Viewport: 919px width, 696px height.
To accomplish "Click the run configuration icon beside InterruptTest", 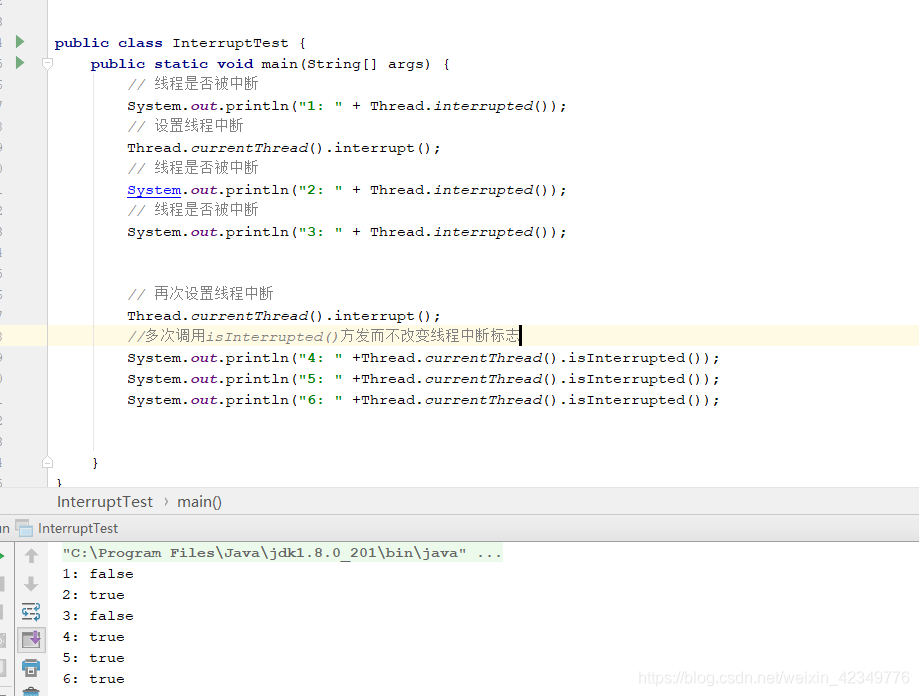I will click(25, 528).
